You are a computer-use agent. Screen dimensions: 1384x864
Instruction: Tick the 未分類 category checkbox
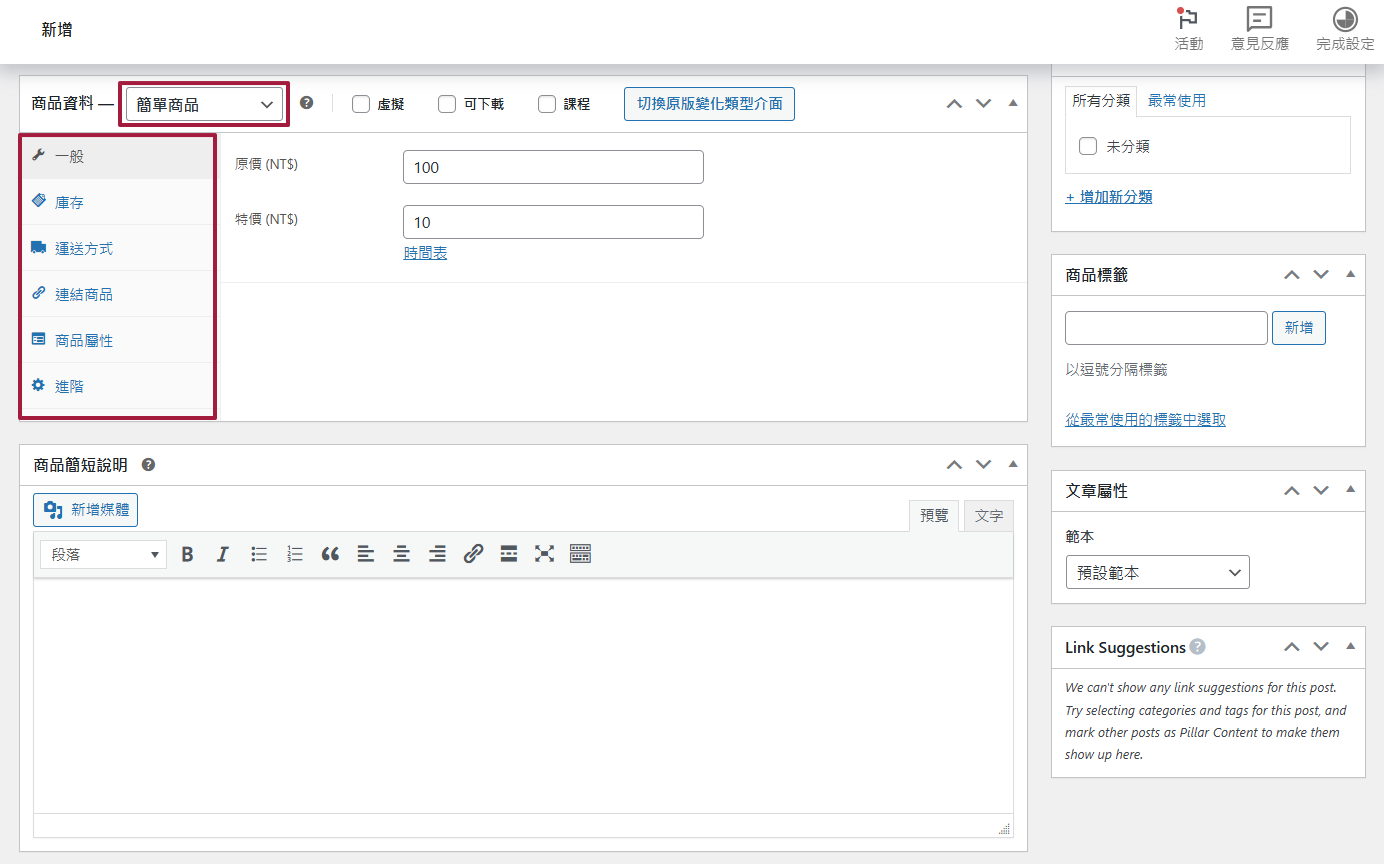tap(1088, 147)
